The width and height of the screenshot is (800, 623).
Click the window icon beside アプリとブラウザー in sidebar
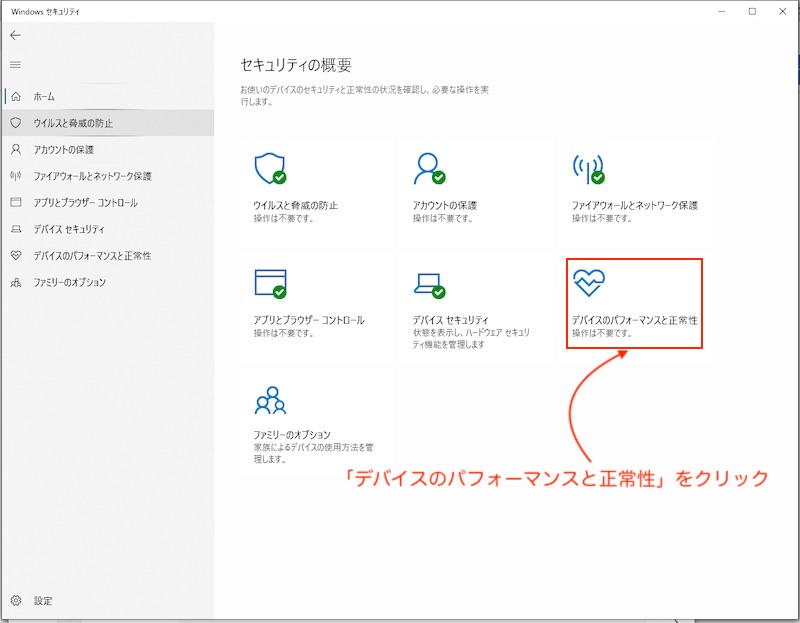(x=16, y=203)
